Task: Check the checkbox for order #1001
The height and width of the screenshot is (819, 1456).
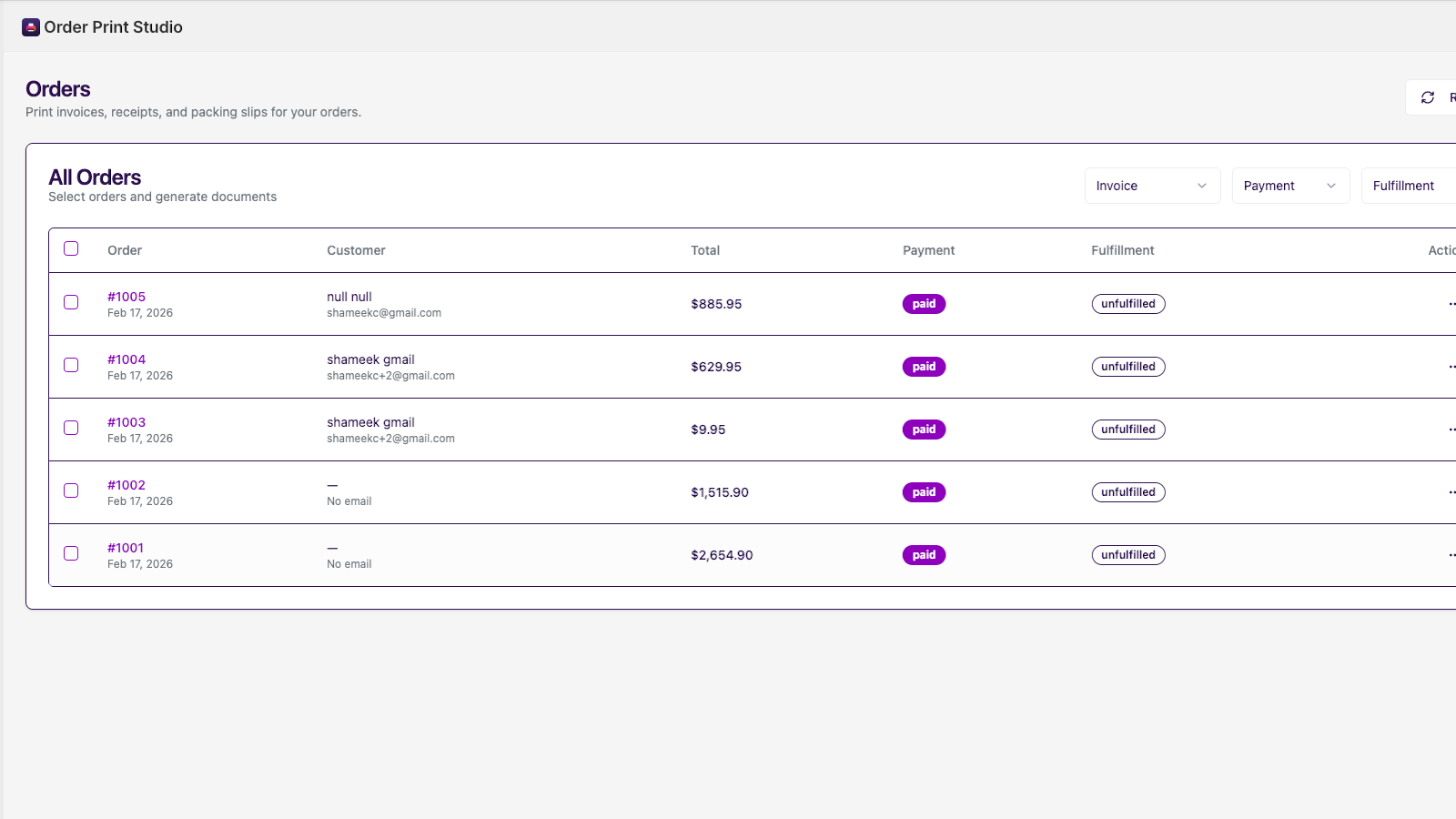Action: (71, 553)
